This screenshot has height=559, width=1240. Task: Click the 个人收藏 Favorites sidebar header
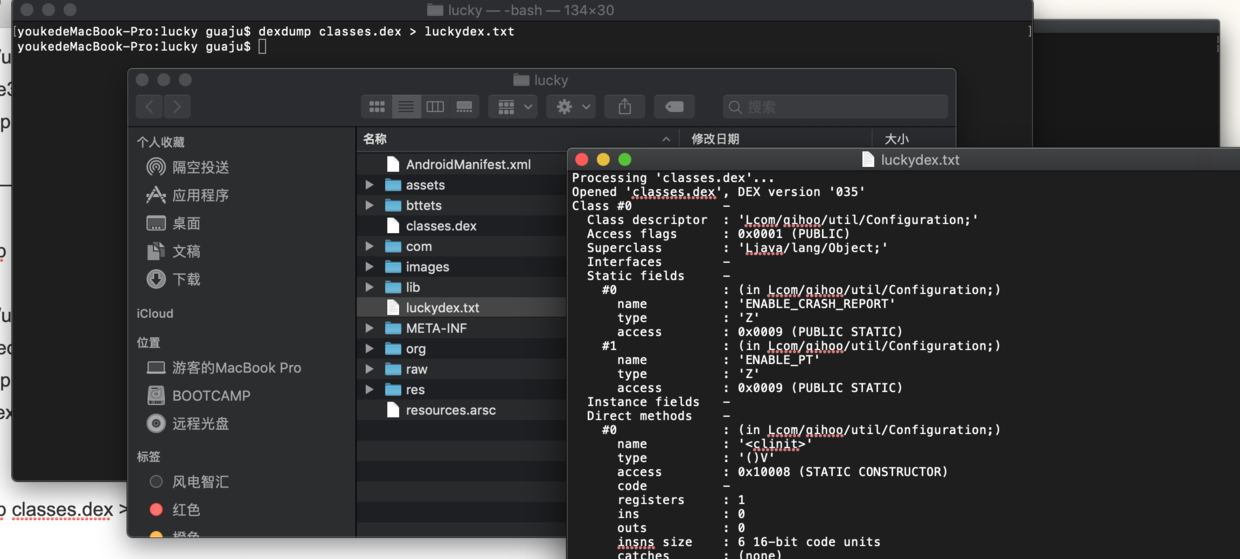[x=161, y=142]
